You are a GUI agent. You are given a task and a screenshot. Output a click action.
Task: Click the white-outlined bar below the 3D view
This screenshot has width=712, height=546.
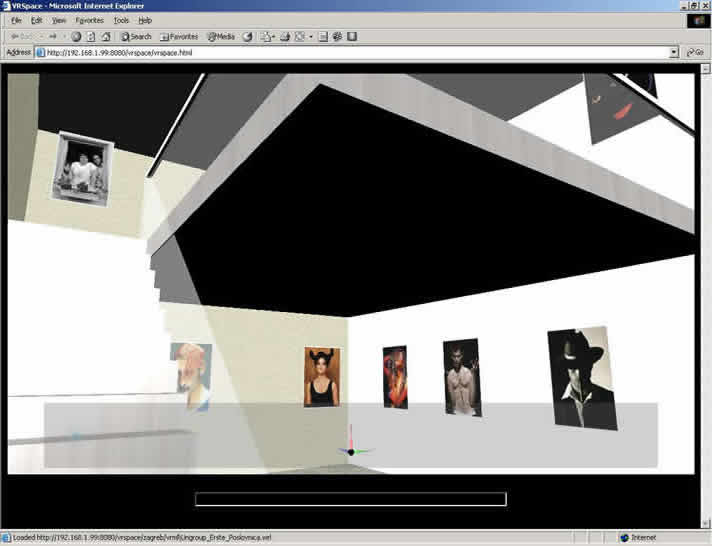coord(350,499)
